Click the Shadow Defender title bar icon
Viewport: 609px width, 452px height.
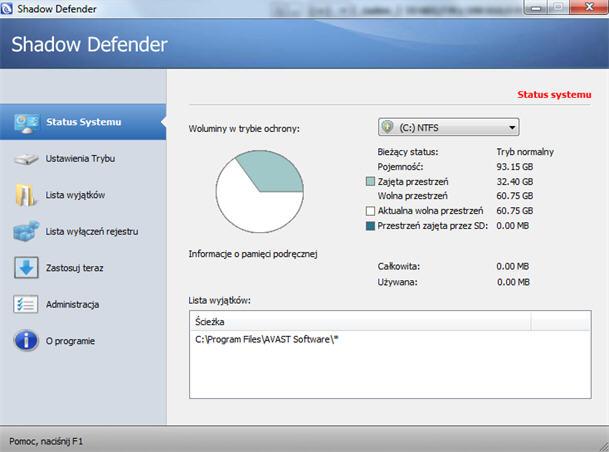[7, 8]
